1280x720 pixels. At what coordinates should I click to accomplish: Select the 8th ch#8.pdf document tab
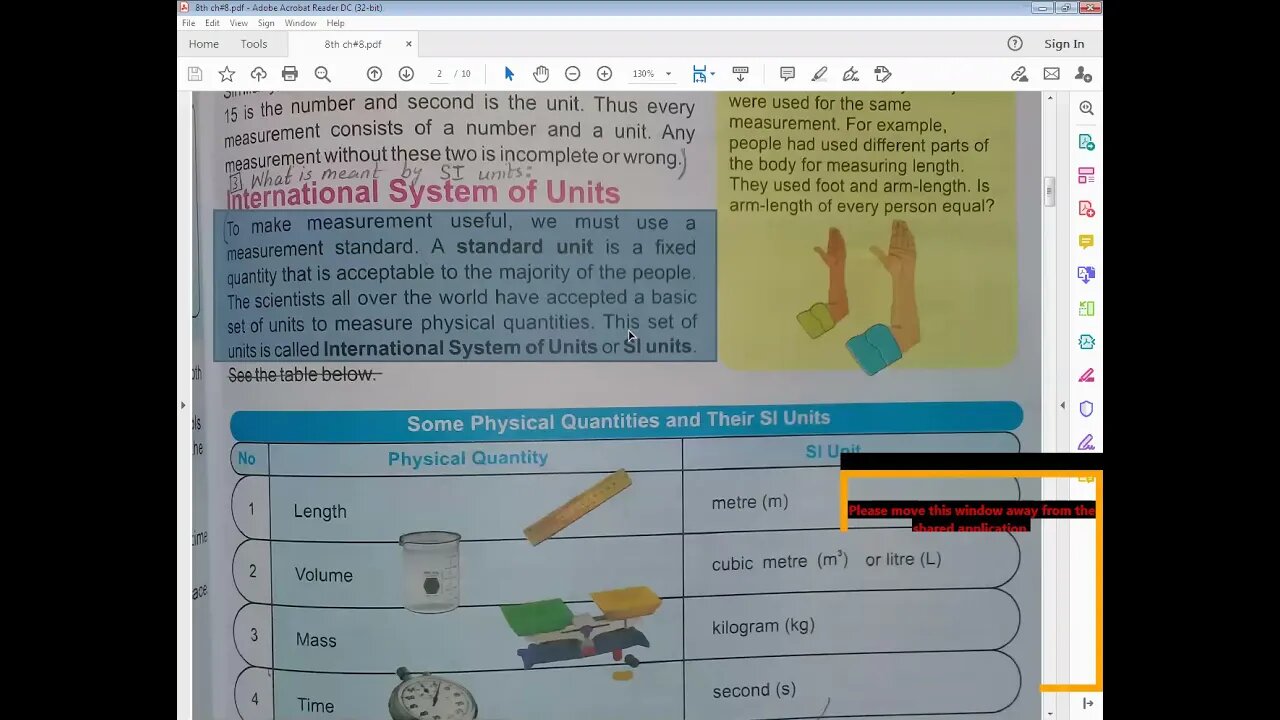click(x=353, y=44)
